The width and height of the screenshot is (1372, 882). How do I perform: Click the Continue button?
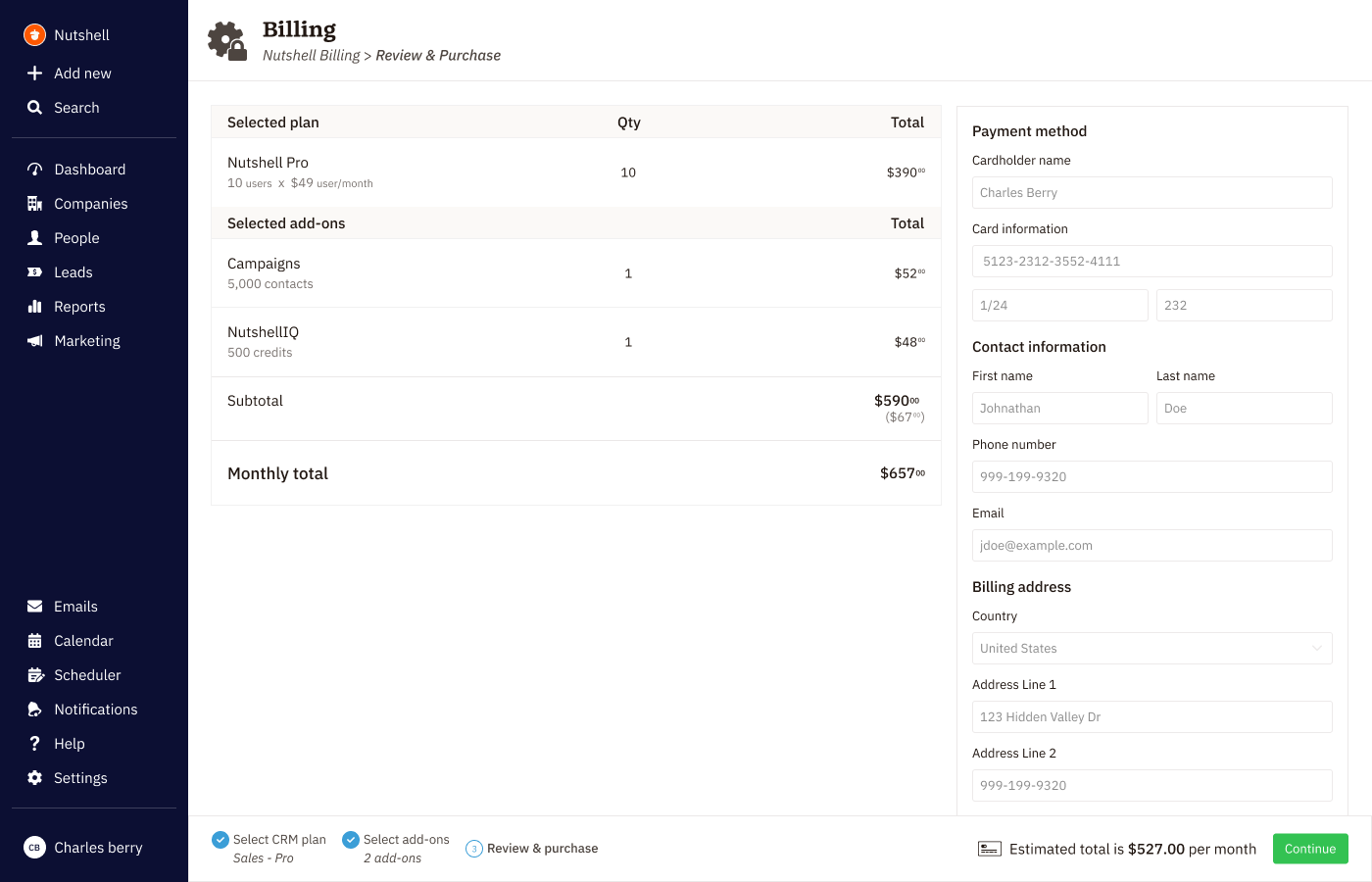coord(1310,849)
